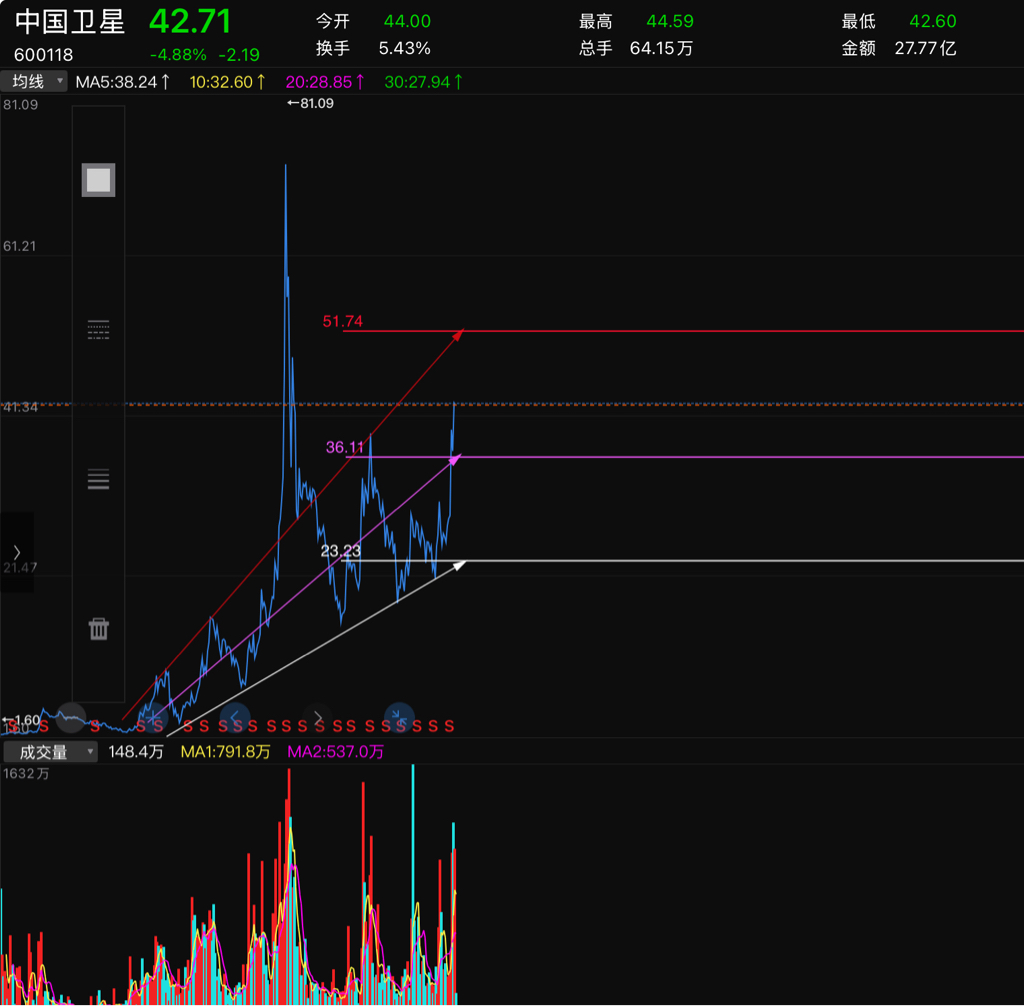Open the 均线 indicator dropdown

pos(33,82)
